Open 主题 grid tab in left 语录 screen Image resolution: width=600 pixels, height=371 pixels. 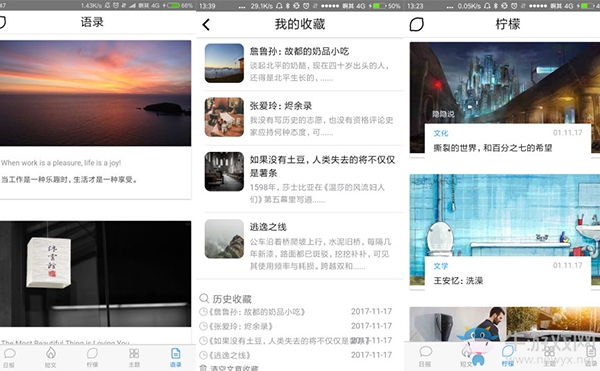134,358
